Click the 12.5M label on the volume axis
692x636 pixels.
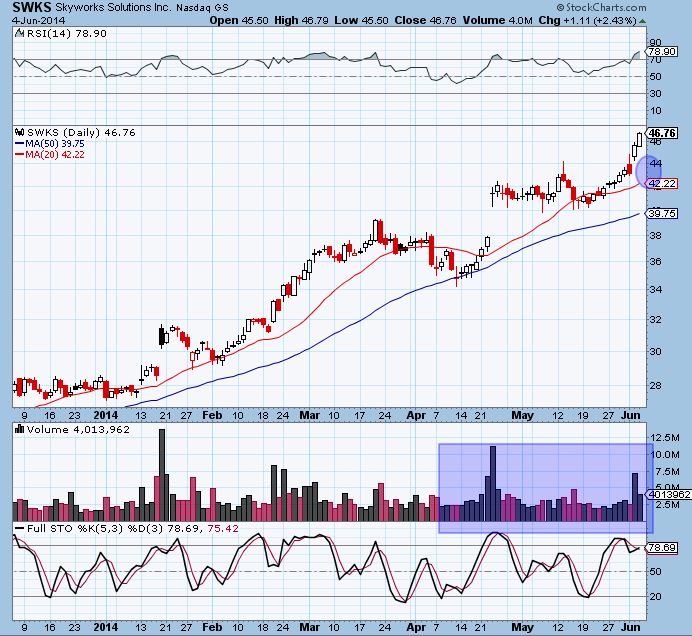pos(665,437)
